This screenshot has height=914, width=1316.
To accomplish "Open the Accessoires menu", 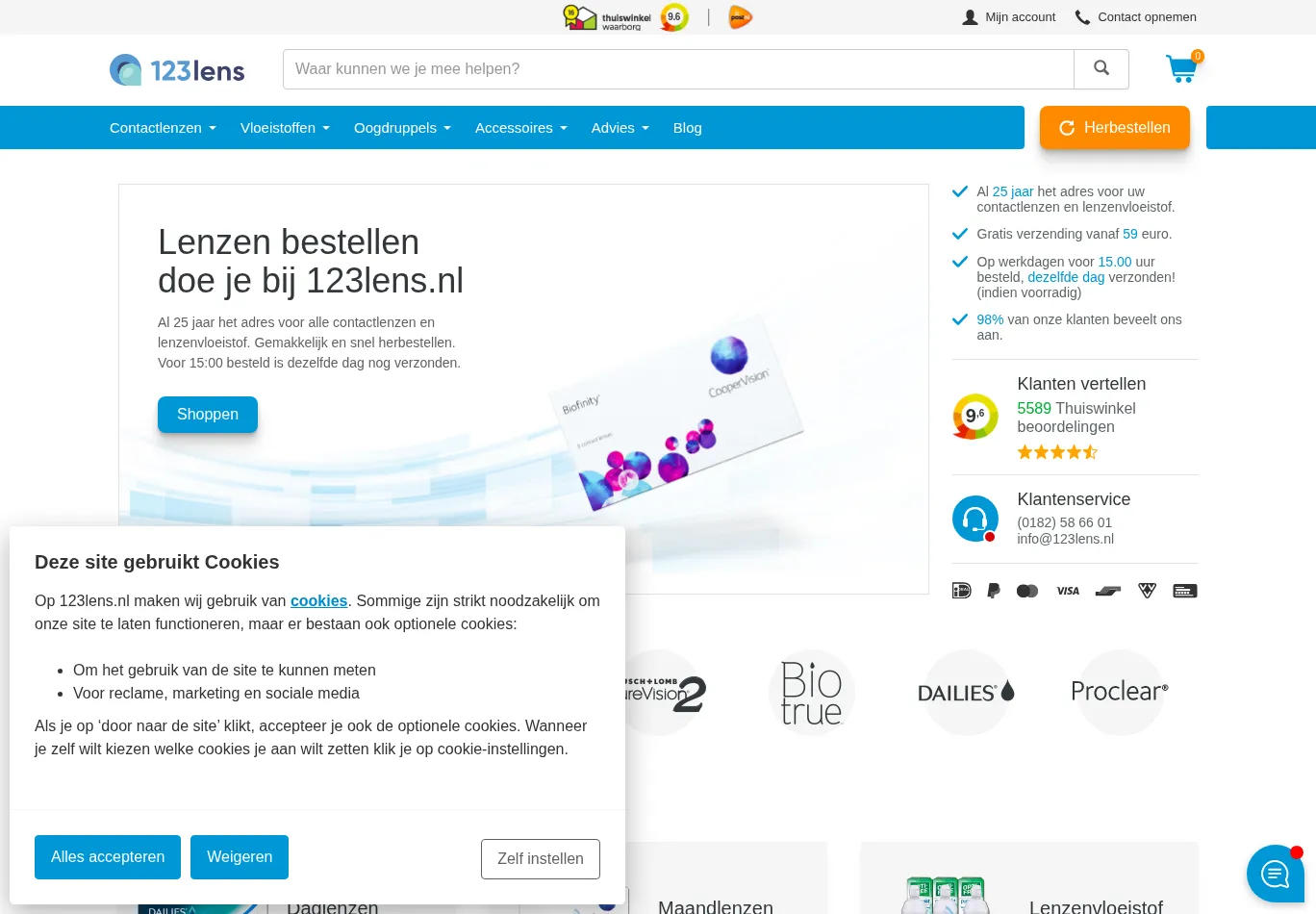I will point(521,128).
